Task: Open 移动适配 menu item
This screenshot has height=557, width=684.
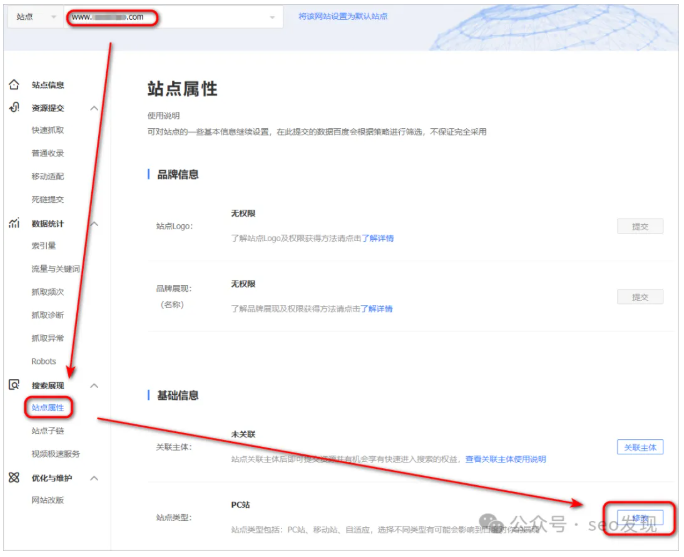Action: click(48, 176)
